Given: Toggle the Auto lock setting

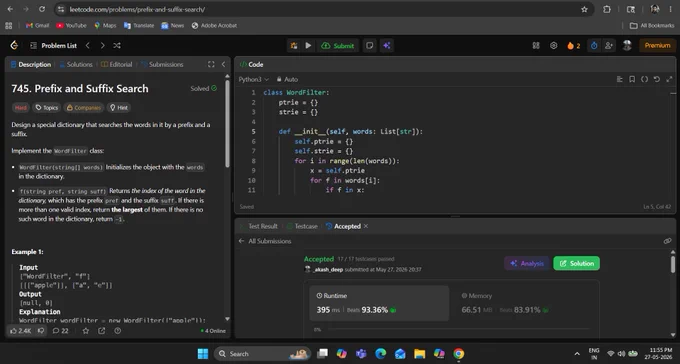Looking at the screenshot, I should click(x=287, y=79).
